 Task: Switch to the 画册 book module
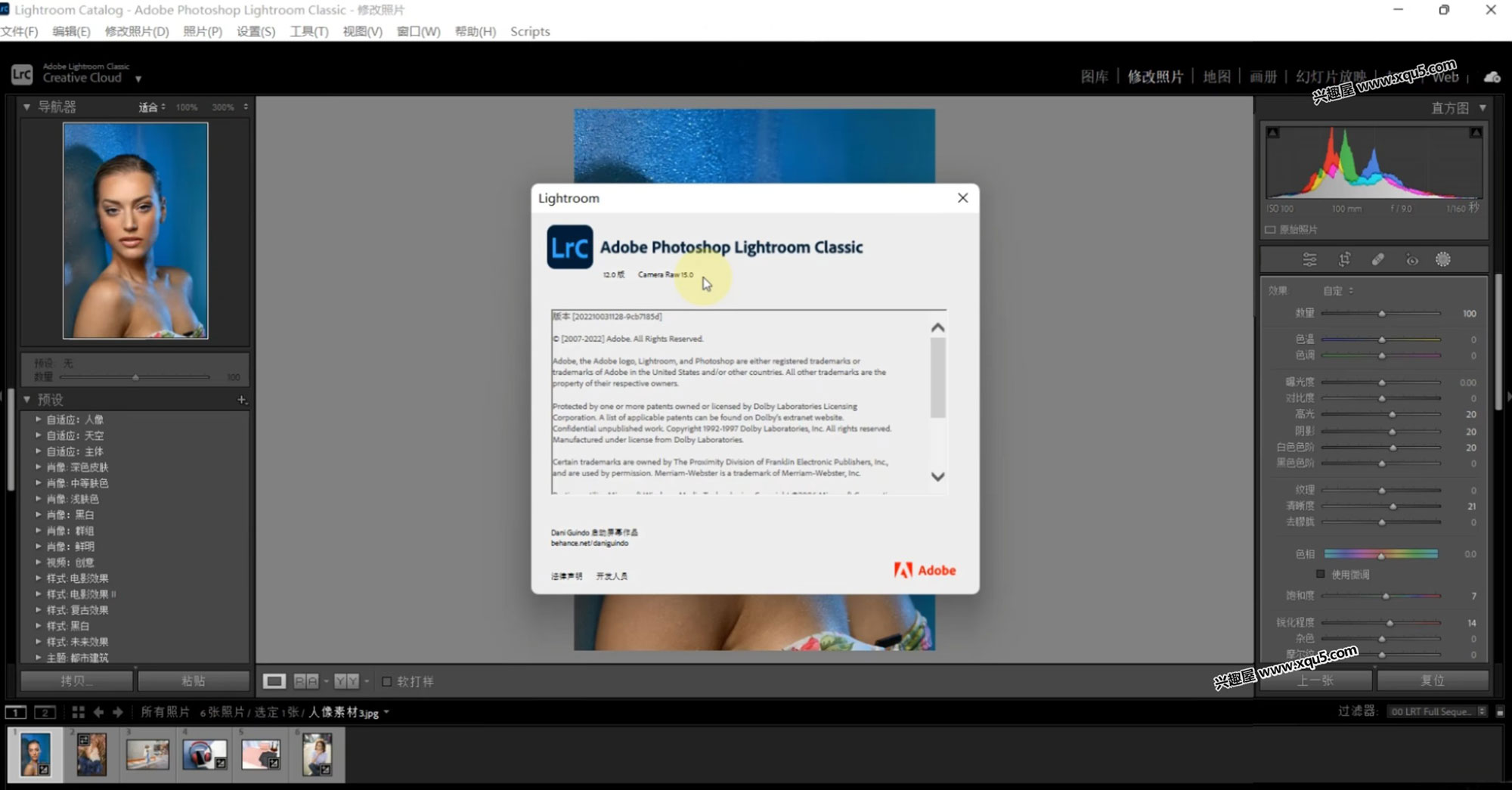pyautogui.click(x=1263, y=76)
